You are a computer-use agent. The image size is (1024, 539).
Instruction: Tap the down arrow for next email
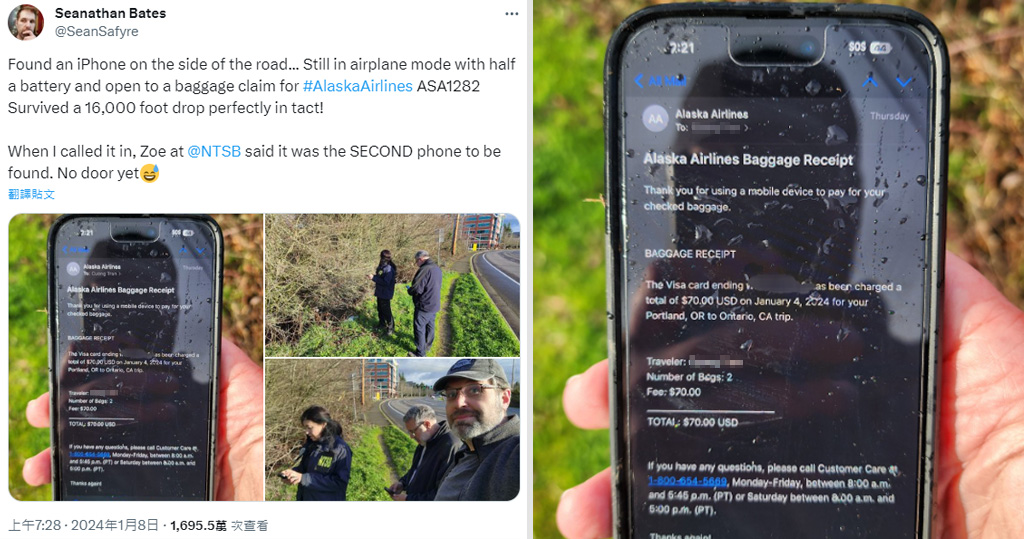click(904, 82)
